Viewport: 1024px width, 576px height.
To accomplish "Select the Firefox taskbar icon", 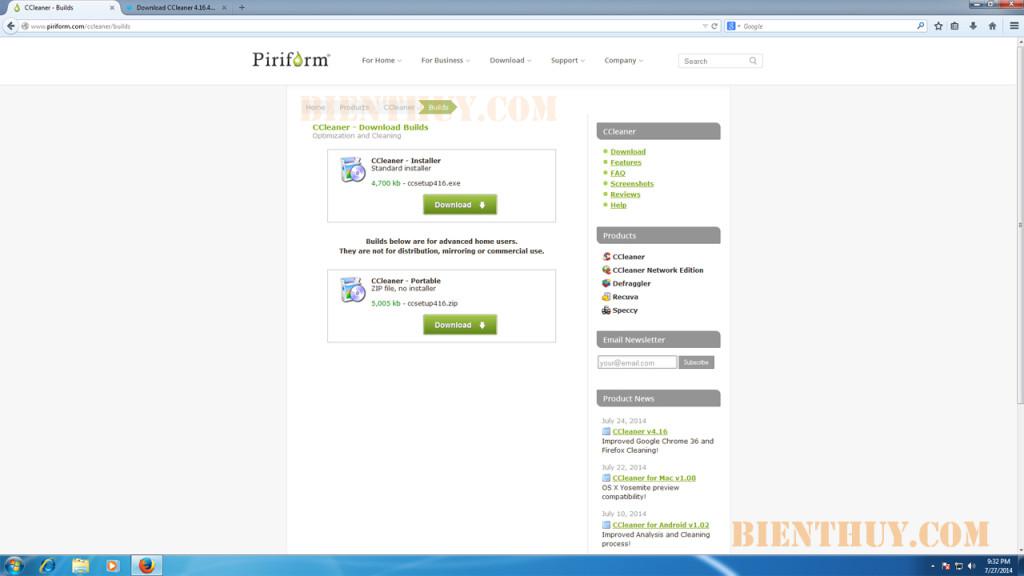I will (146, 565).
